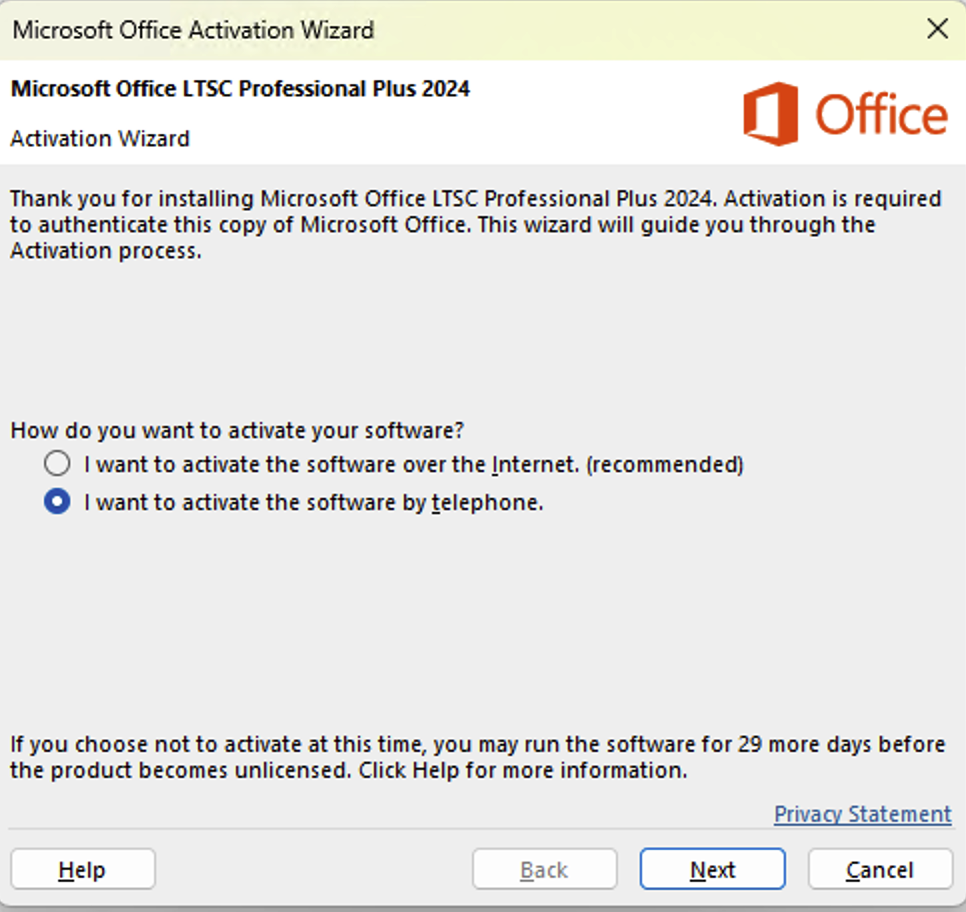The width and height of the screenshot is (966, 912).
Task: Click the empty grey area below the radio options
Action: pos(480,620)
